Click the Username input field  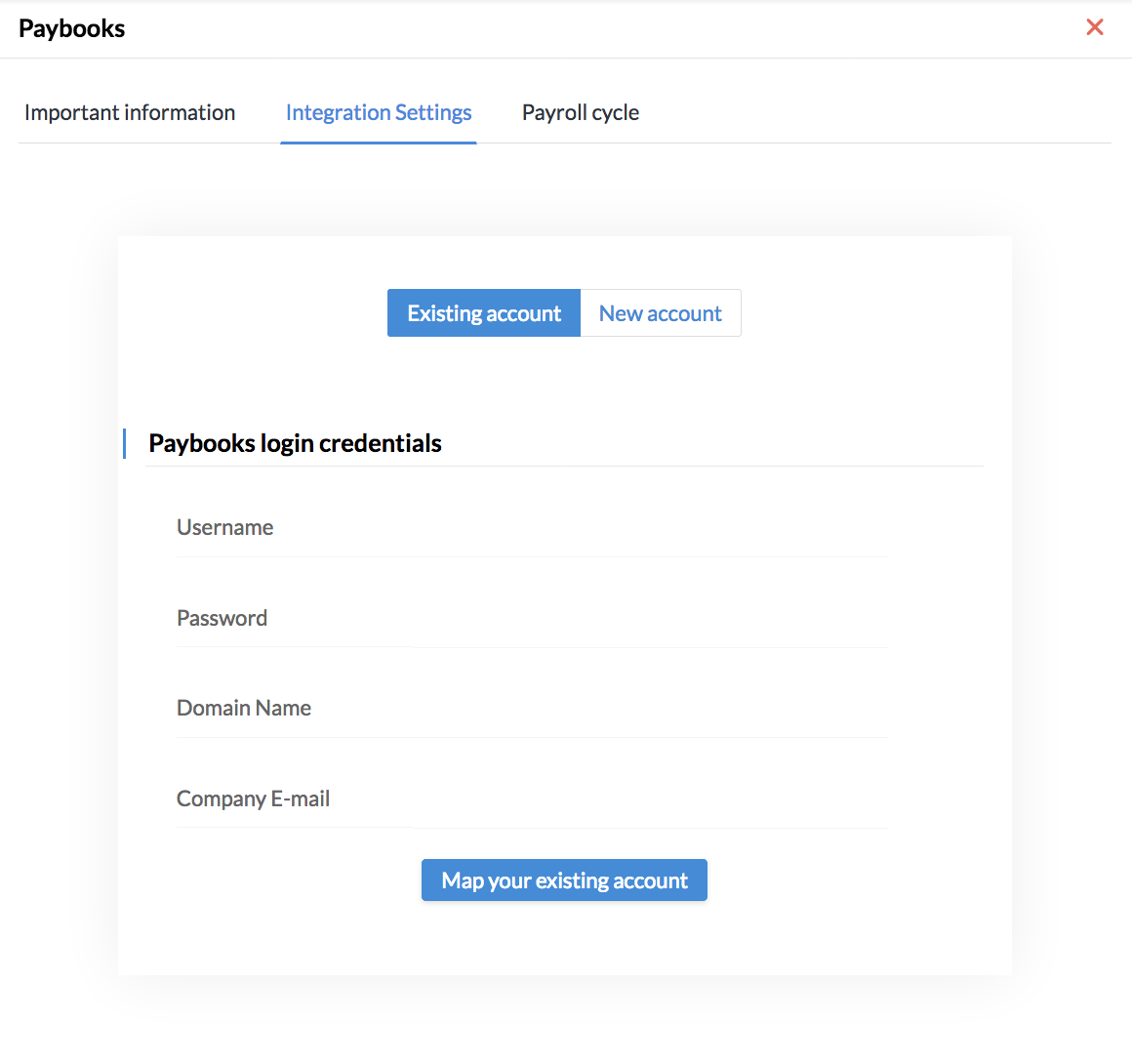click(532, 528)
